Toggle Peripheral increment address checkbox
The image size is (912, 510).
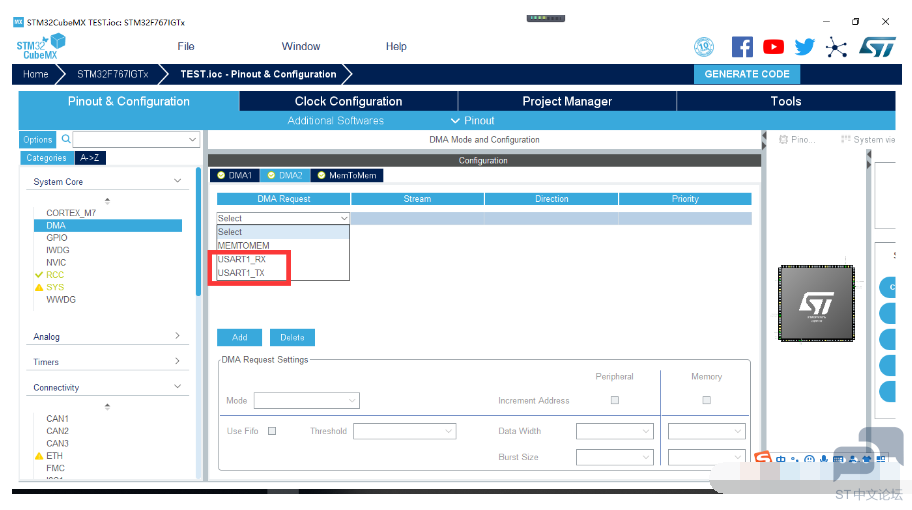click(x=615, y=400)
